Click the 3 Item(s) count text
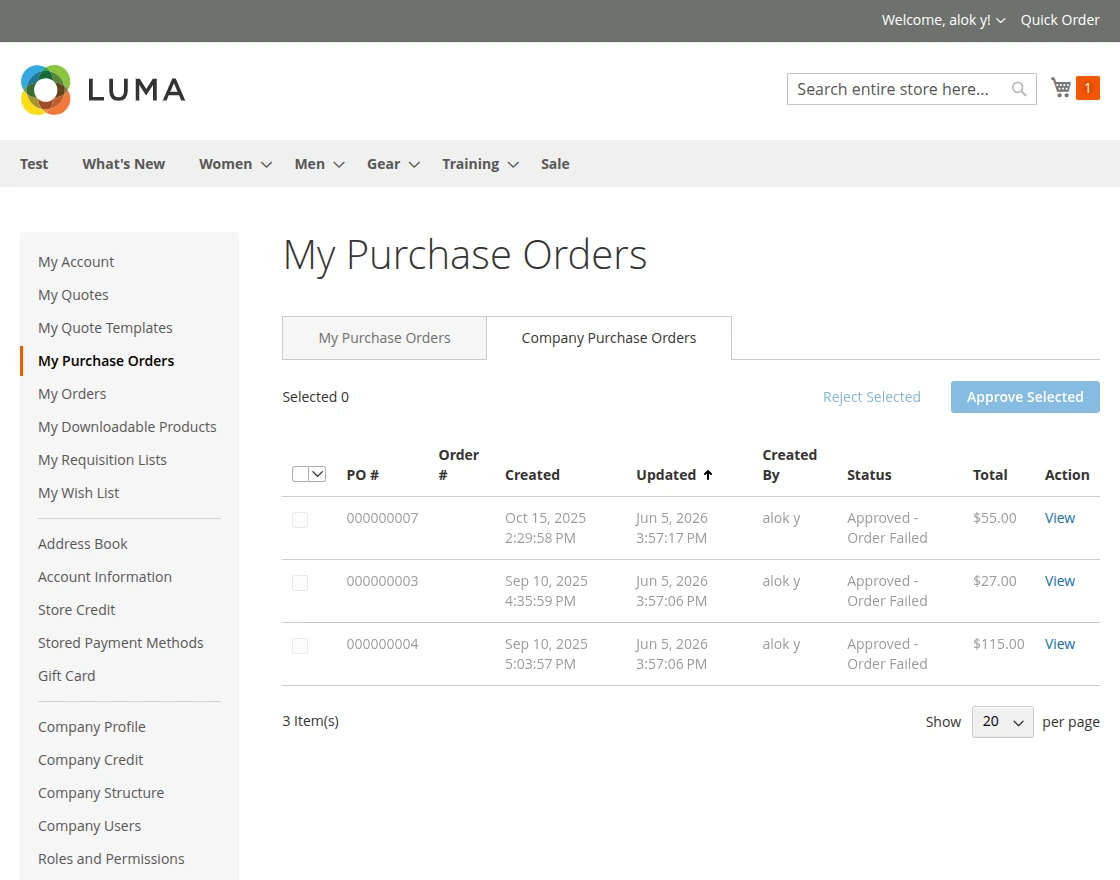 [x=311, y=721]
